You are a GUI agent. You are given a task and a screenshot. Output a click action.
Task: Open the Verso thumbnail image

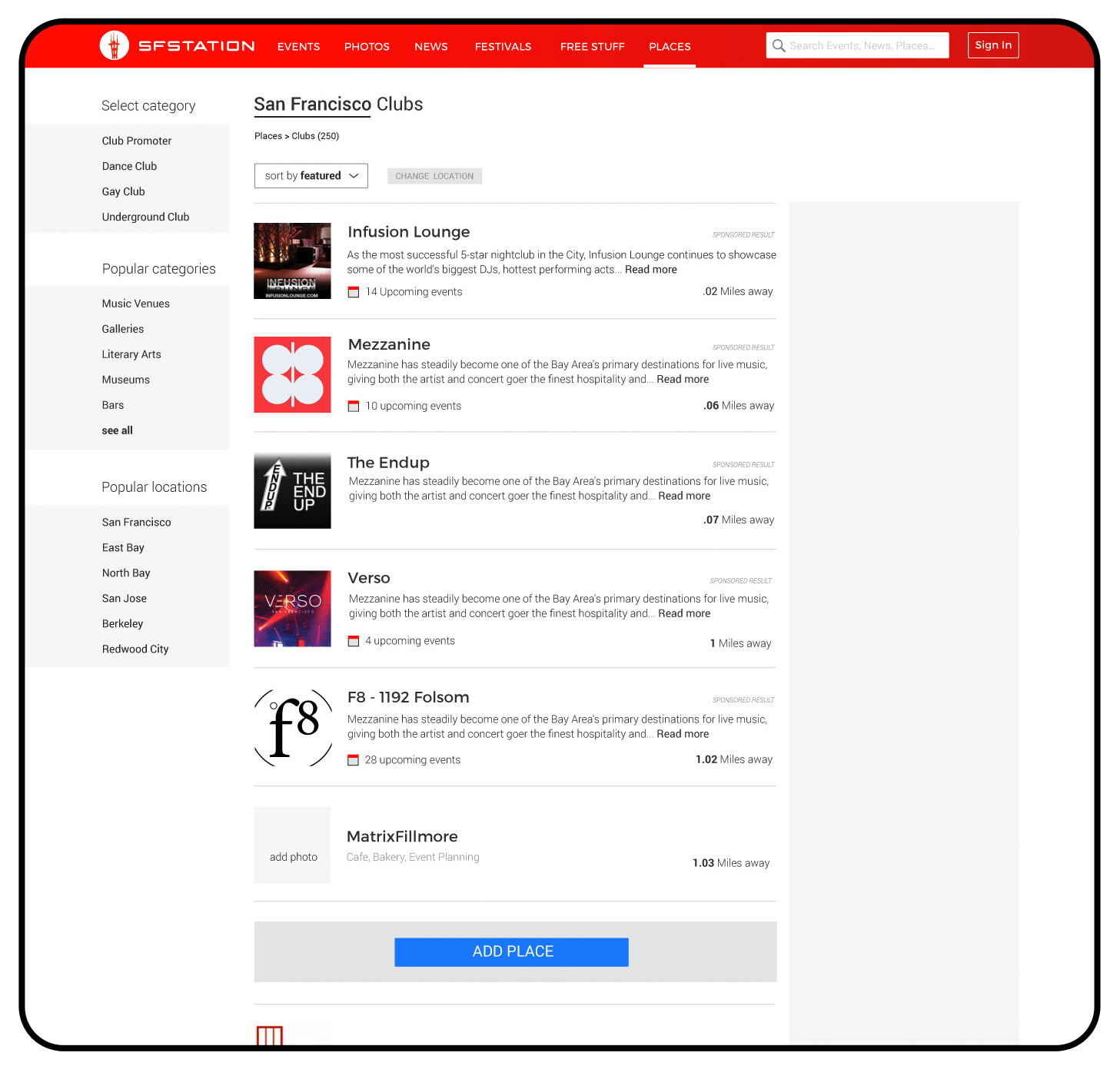coord(292,609)
